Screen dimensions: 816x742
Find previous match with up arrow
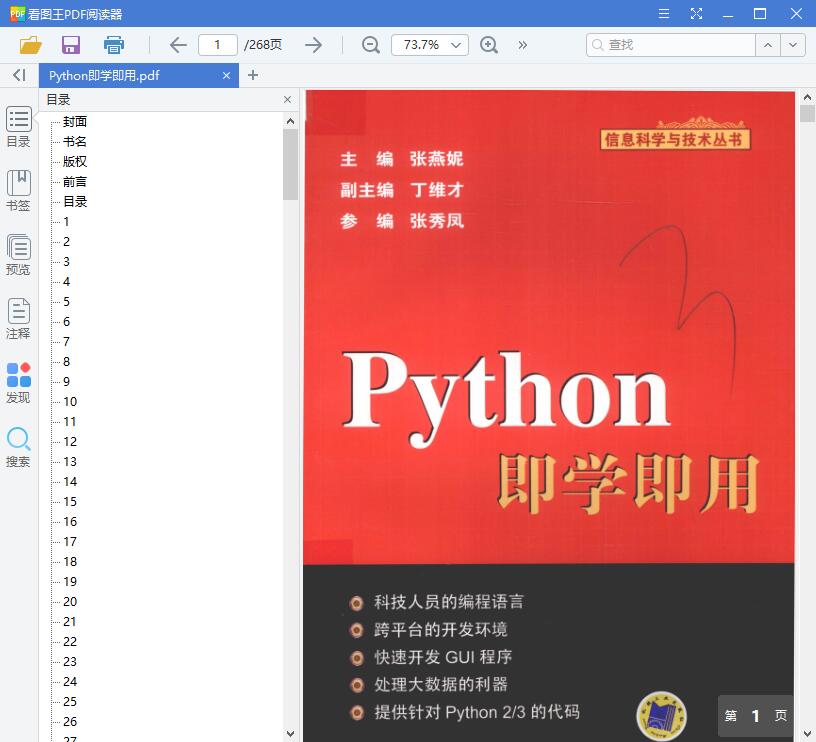768,45
